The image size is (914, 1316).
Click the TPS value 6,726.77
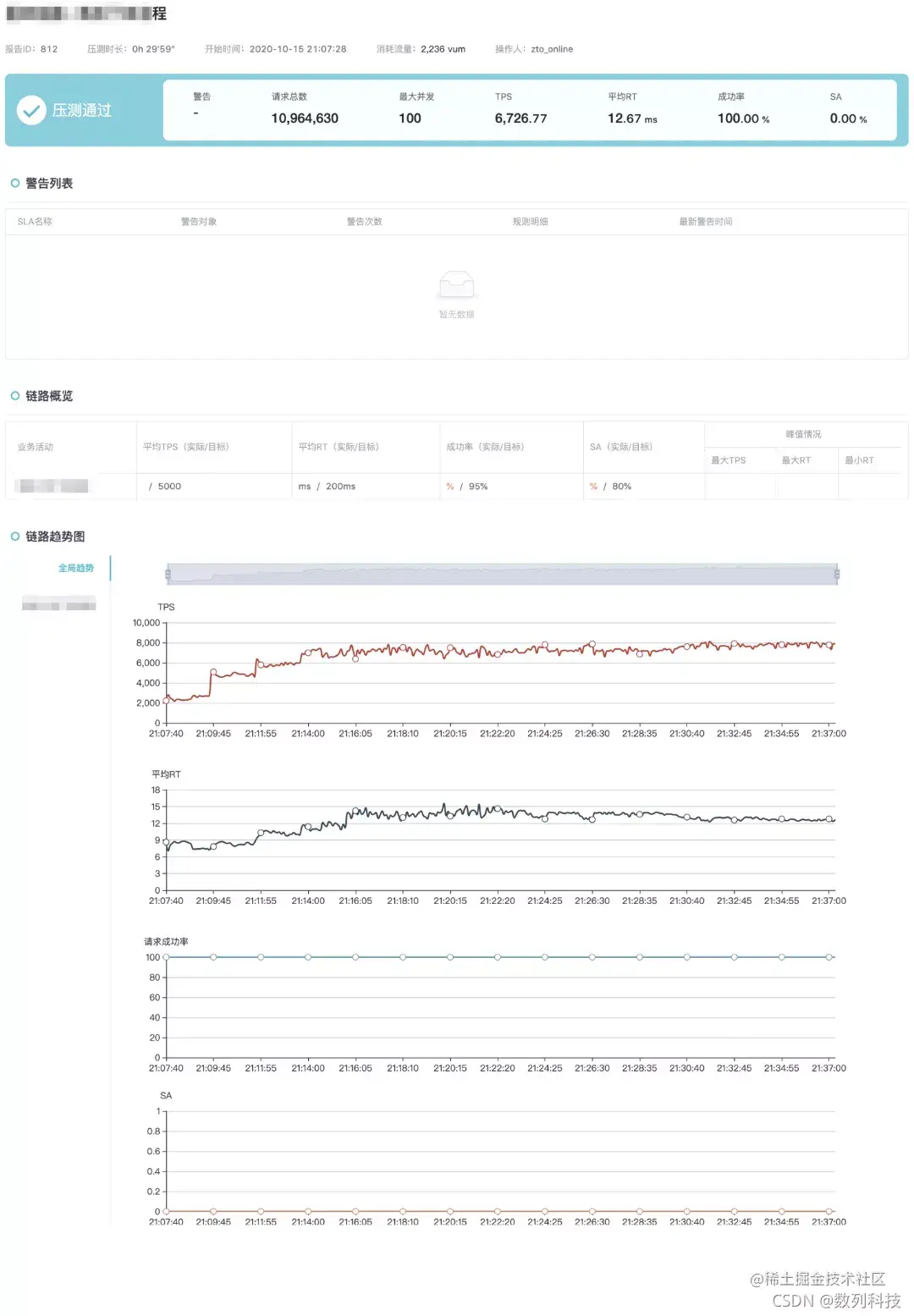(x=520, y=118)
